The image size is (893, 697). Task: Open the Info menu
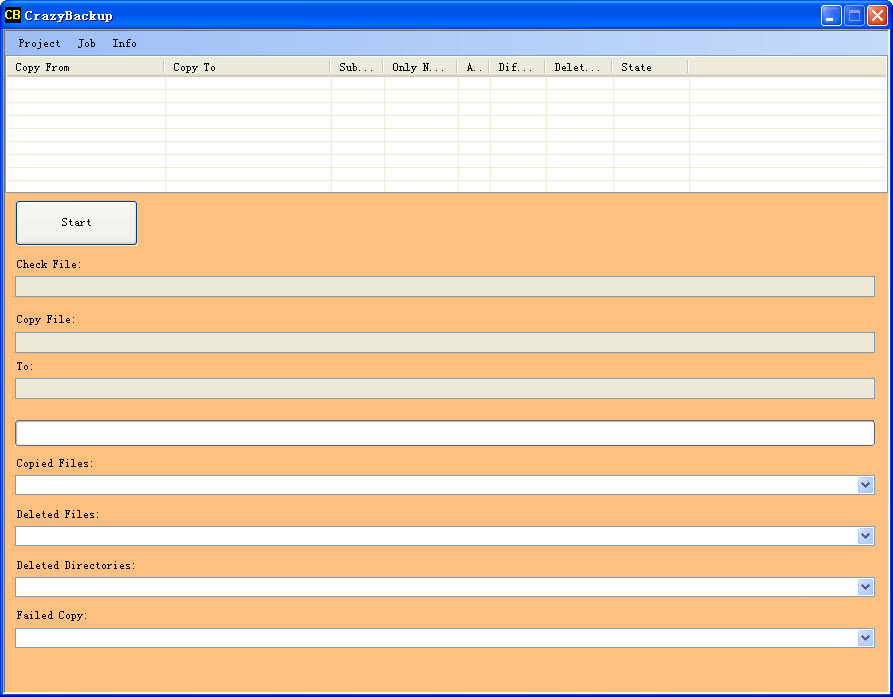point(125,44)
